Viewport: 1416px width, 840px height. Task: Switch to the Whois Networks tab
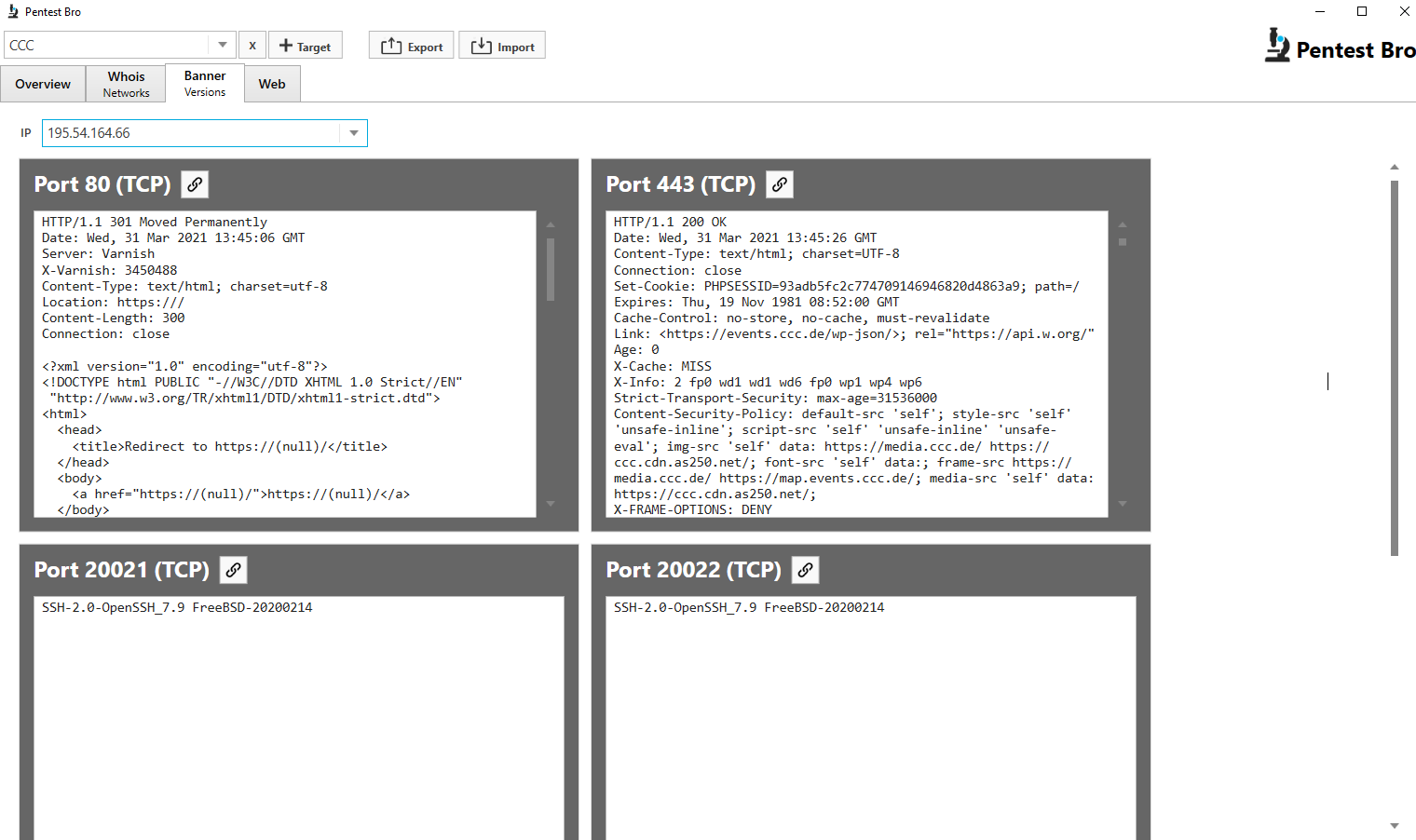click(127, 84)
